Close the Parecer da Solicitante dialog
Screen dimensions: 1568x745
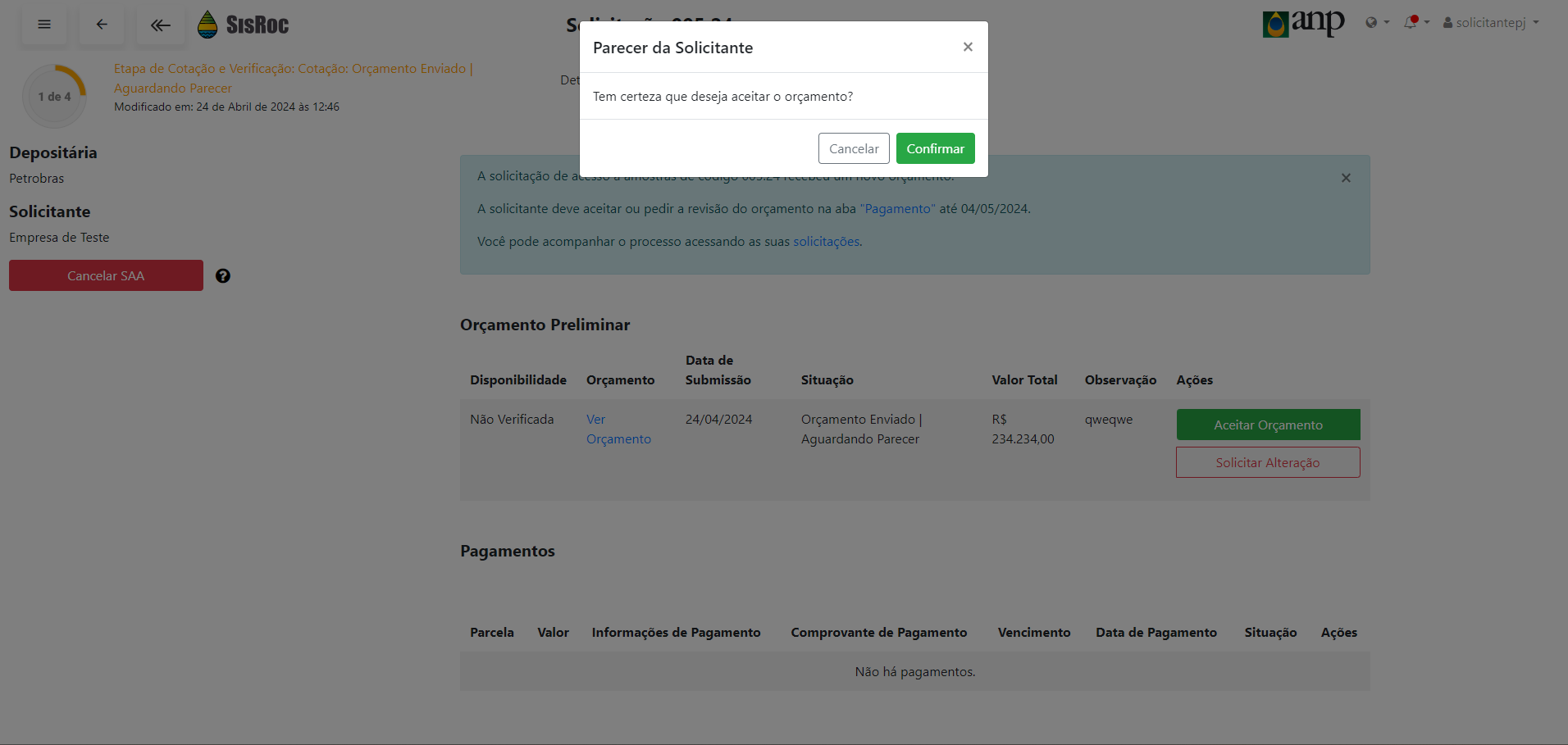(968, 47)
